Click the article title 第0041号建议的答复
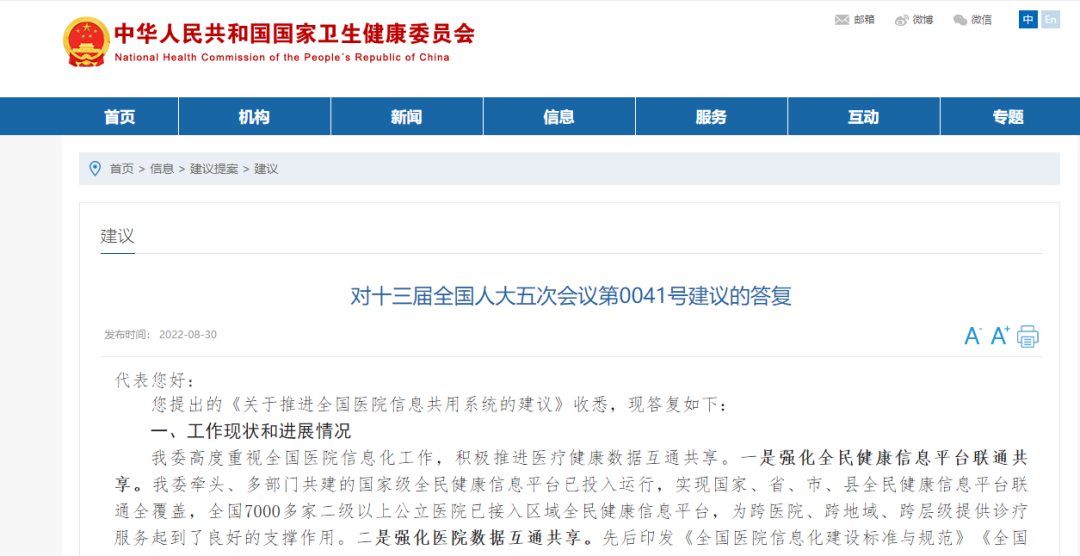Screen dimensions: 1080x556 click(x=571, y=297)
